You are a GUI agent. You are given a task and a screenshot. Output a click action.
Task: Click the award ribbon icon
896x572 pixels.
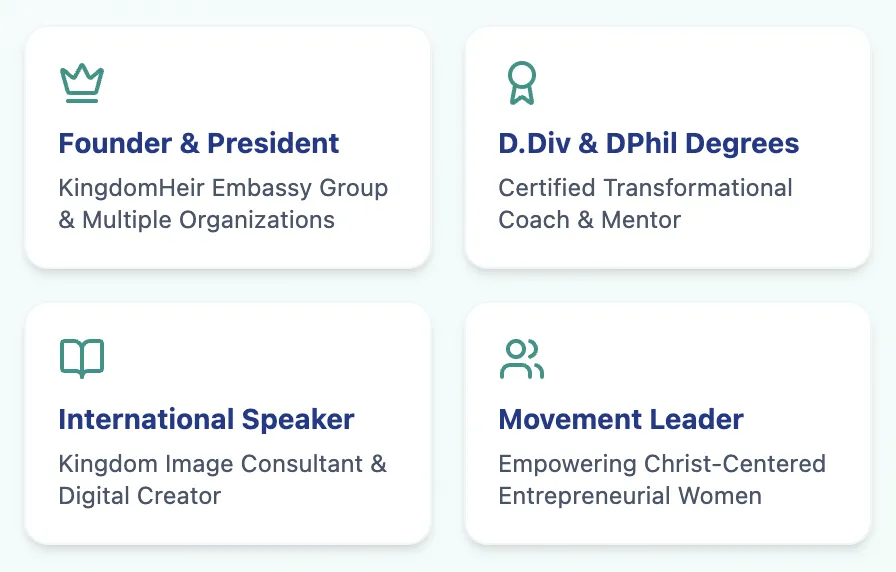[x=522, y=83]
